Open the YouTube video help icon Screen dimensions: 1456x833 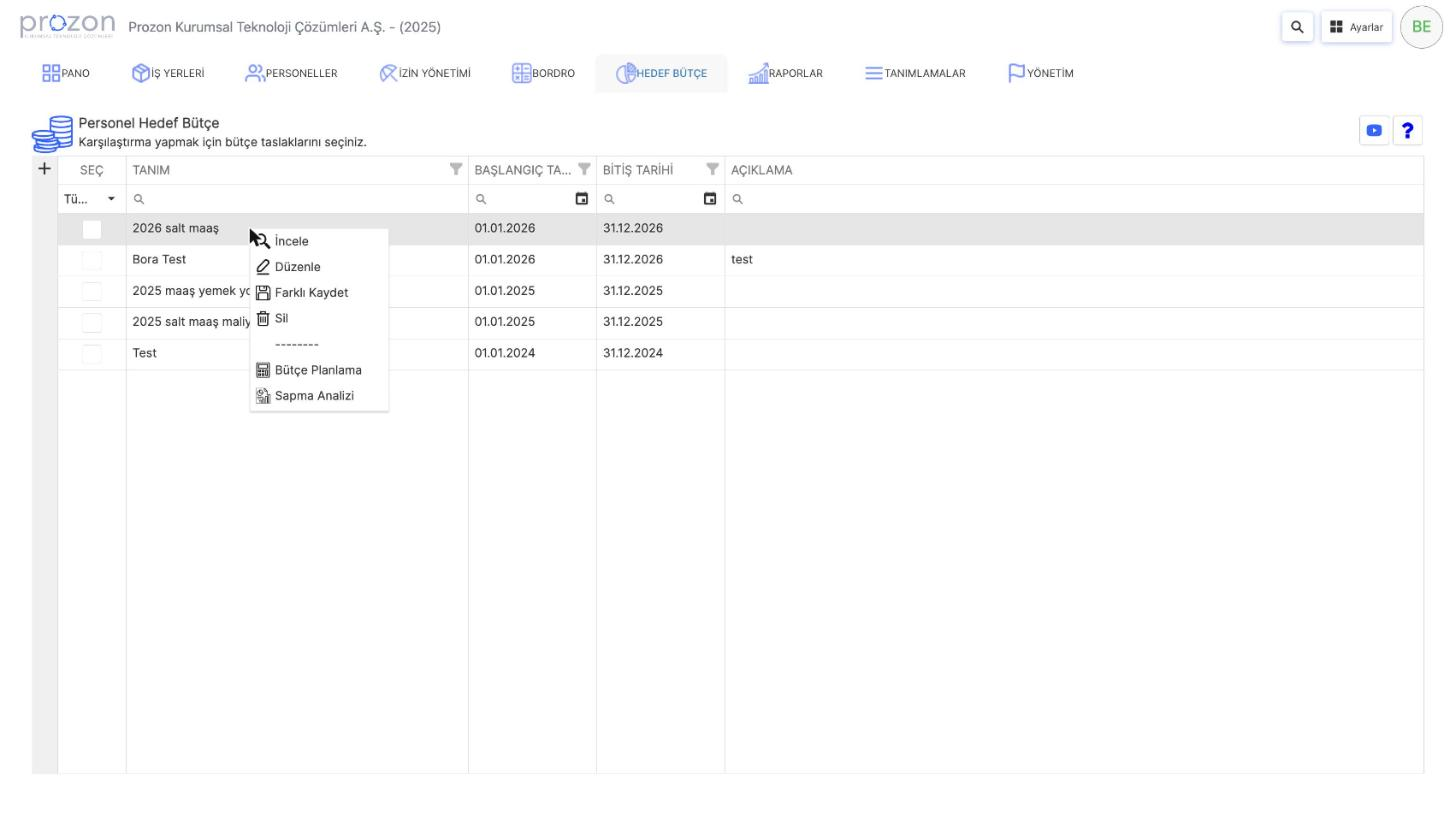pyautogui.click(x=1374, y=130)
